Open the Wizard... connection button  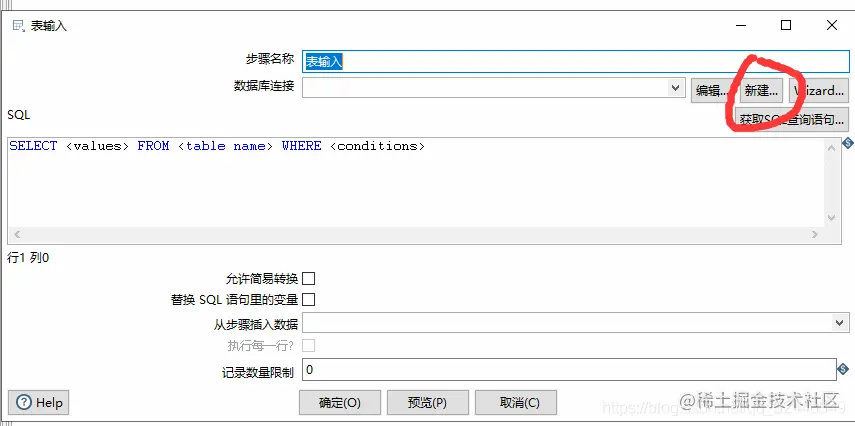[819, 91]
